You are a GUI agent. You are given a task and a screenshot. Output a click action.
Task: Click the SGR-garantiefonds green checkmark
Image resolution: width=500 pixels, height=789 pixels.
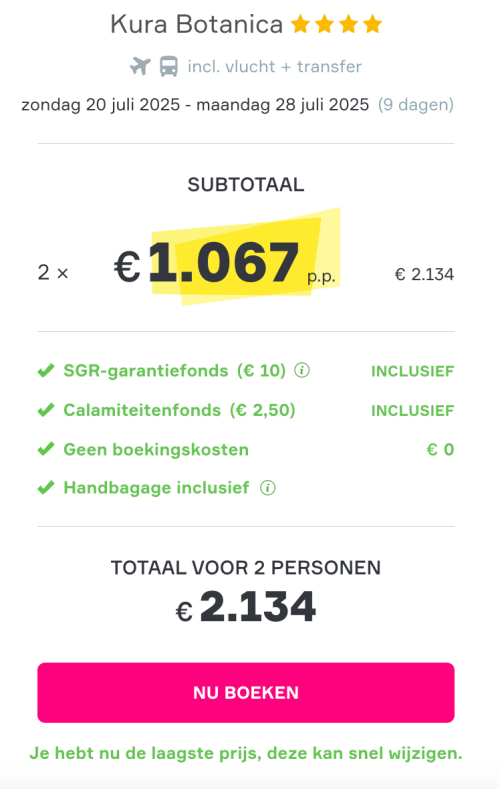click(x=46, y=371)
